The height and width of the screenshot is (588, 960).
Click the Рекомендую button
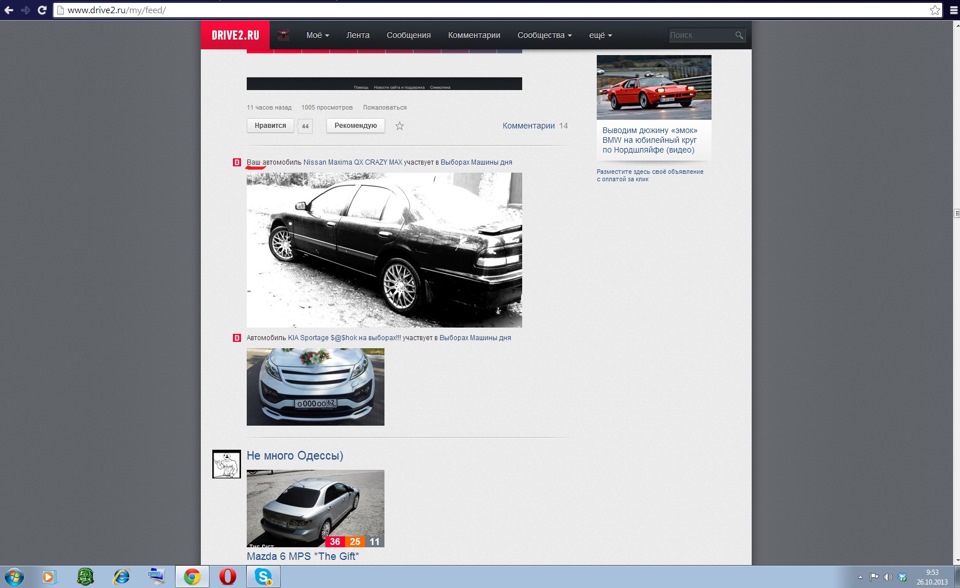click(355, 126)
